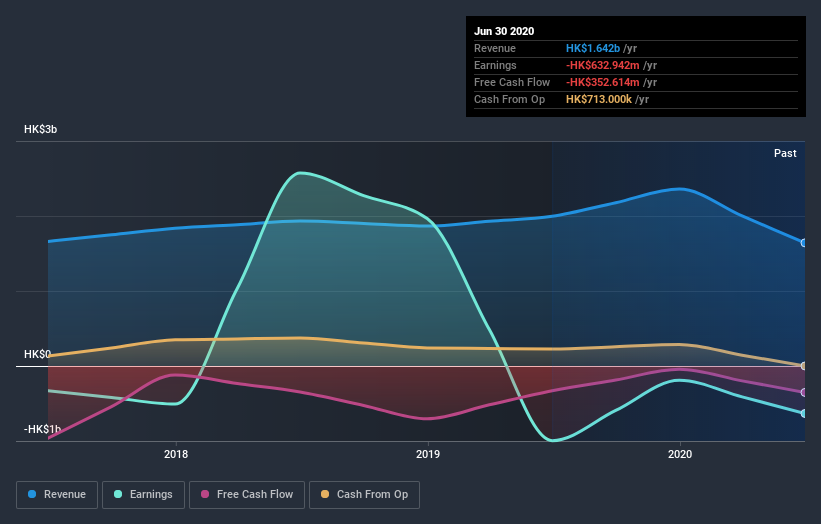Click the HK$3b y-axis label

point(40,129)
